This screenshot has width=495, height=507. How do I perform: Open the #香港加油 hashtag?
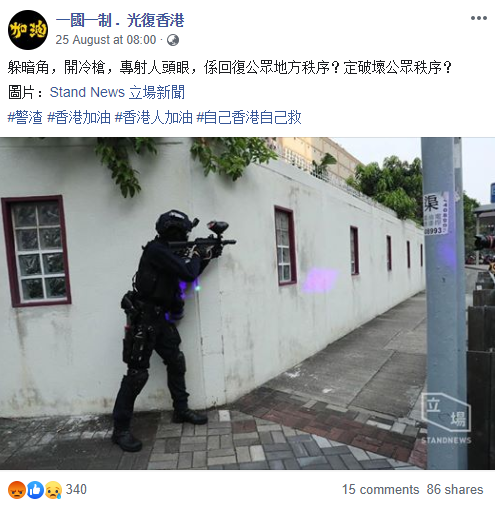79,118
